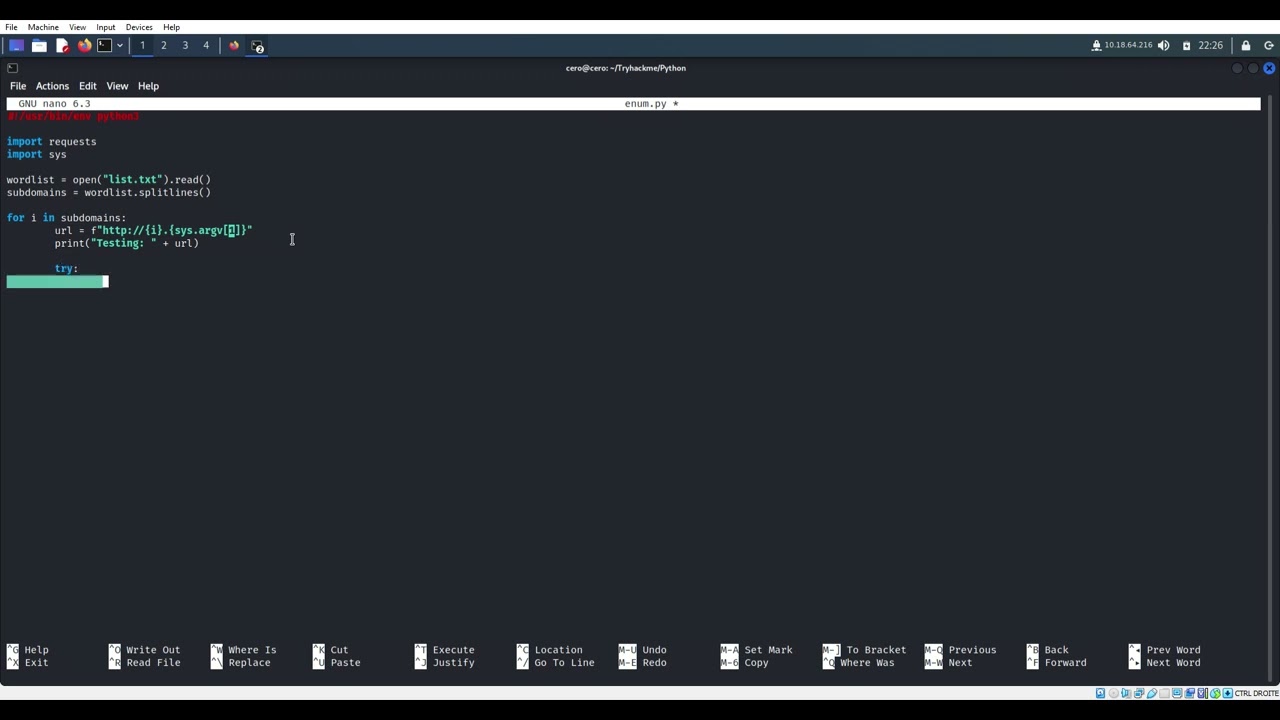
Task: Switch to workspace 3
Action: [x=185, y=46]
